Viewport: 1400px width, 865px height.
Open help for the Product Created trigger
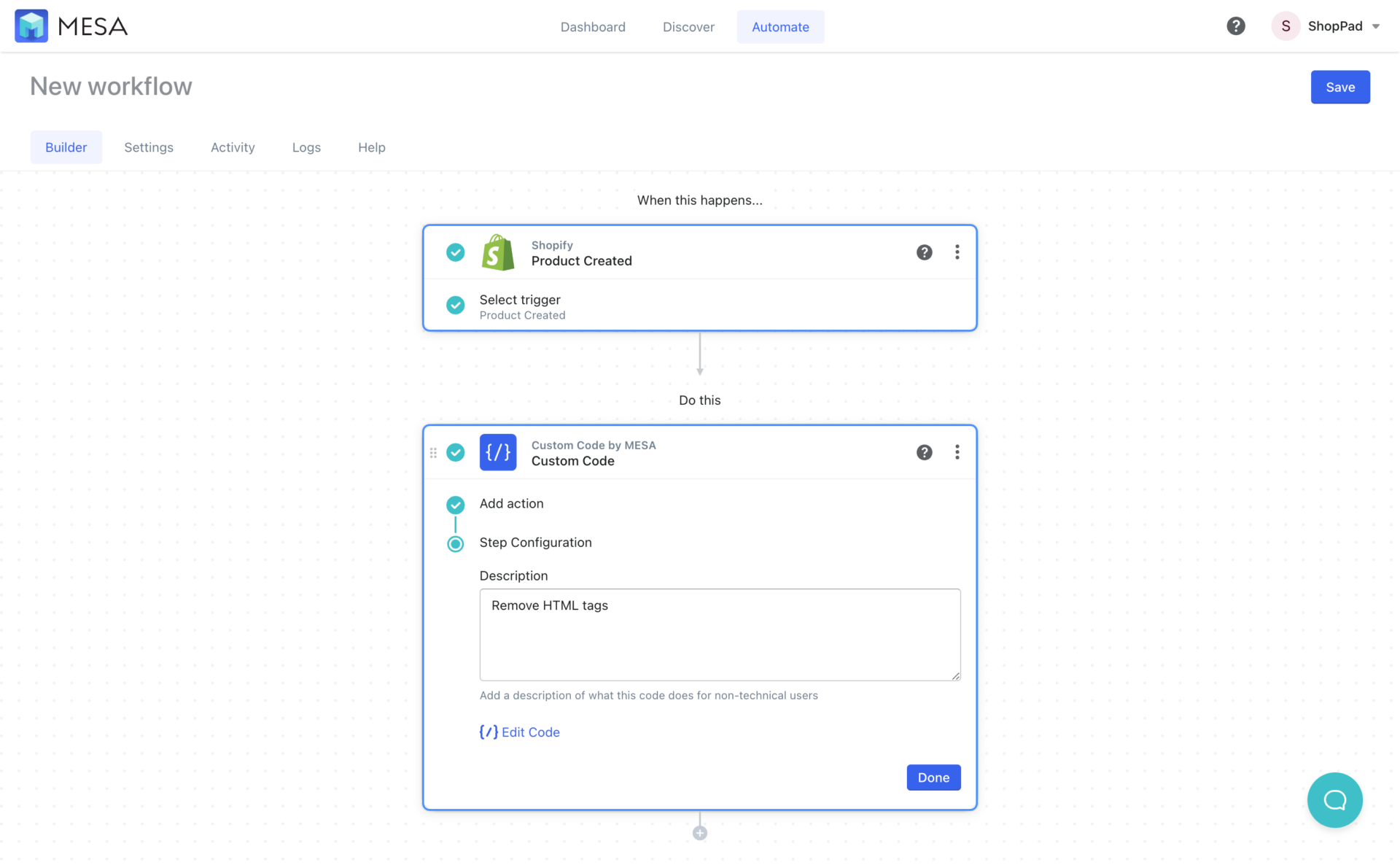coord(924,252)
